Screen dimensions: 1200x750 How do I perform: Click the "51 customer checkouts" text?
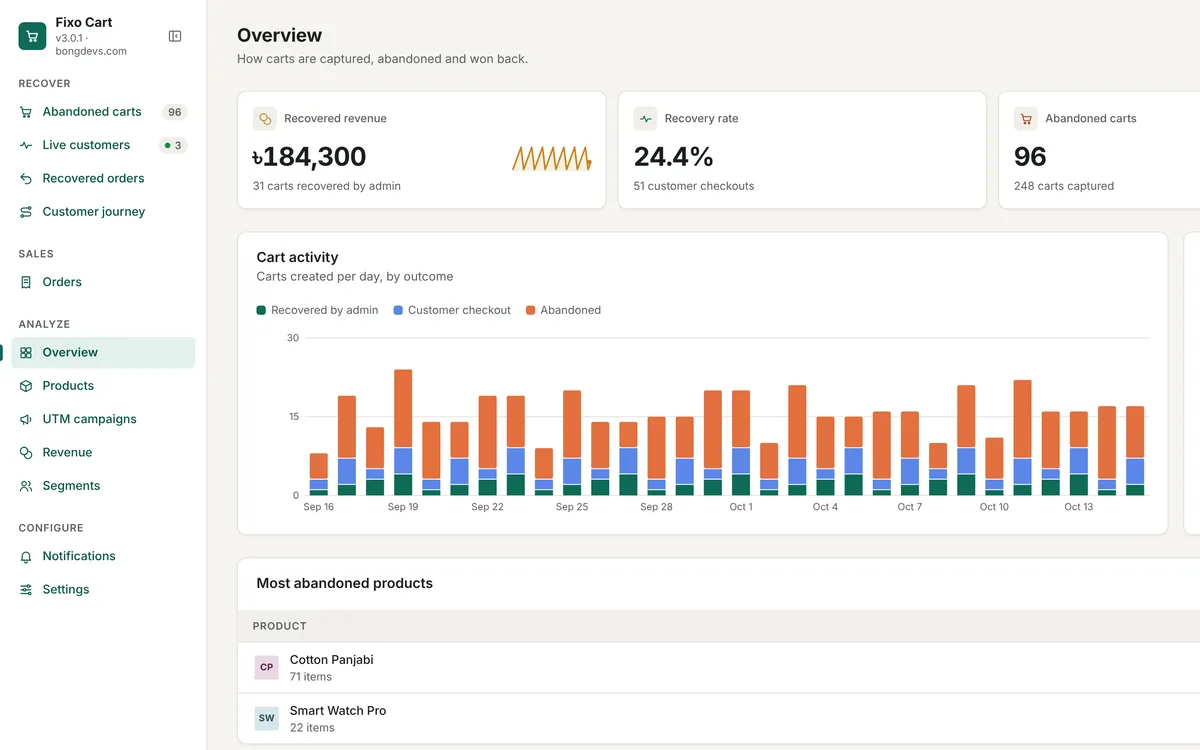click(x=694, y=186)
